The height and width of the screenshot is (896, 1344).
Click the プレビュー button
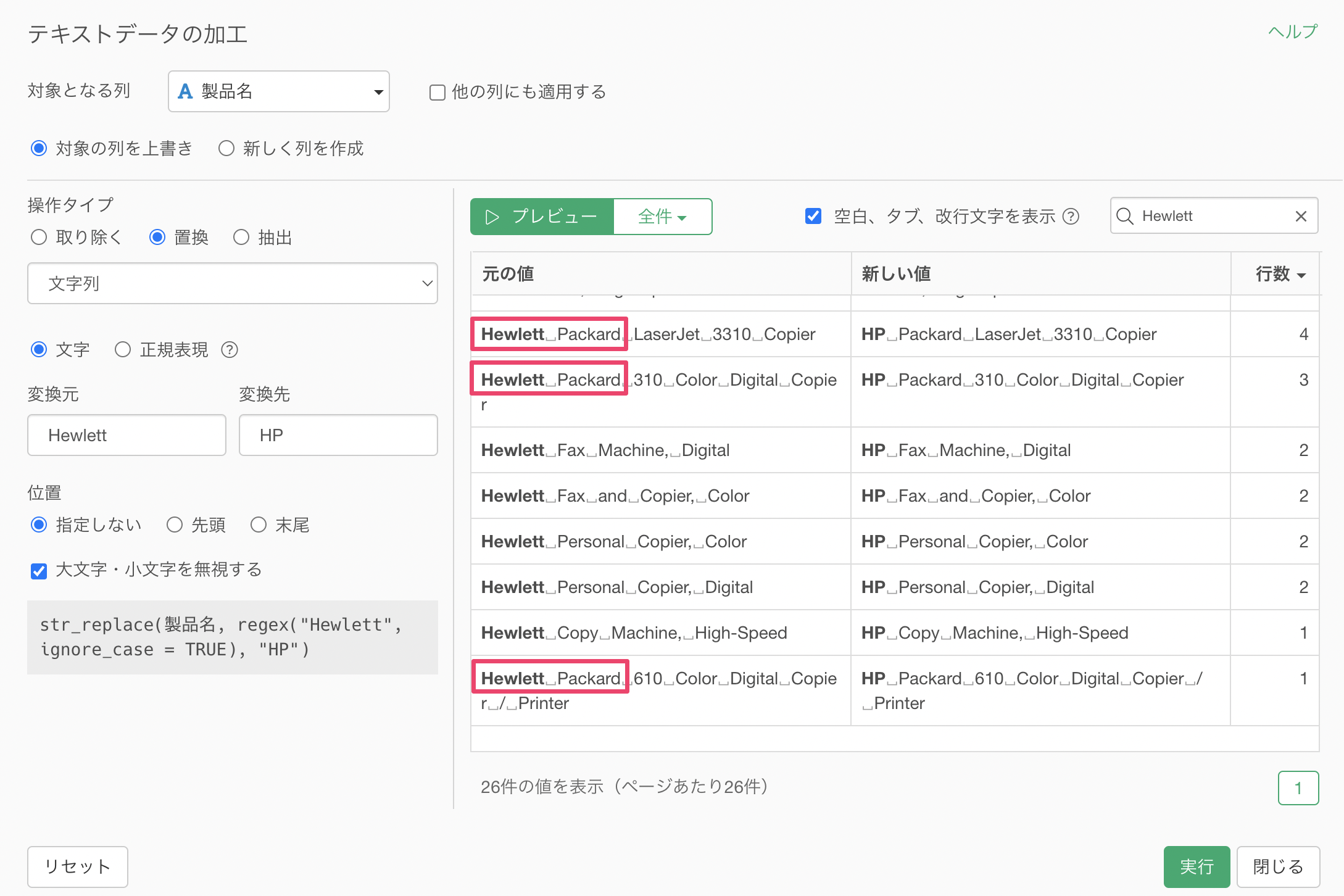[x=542, y=217]
